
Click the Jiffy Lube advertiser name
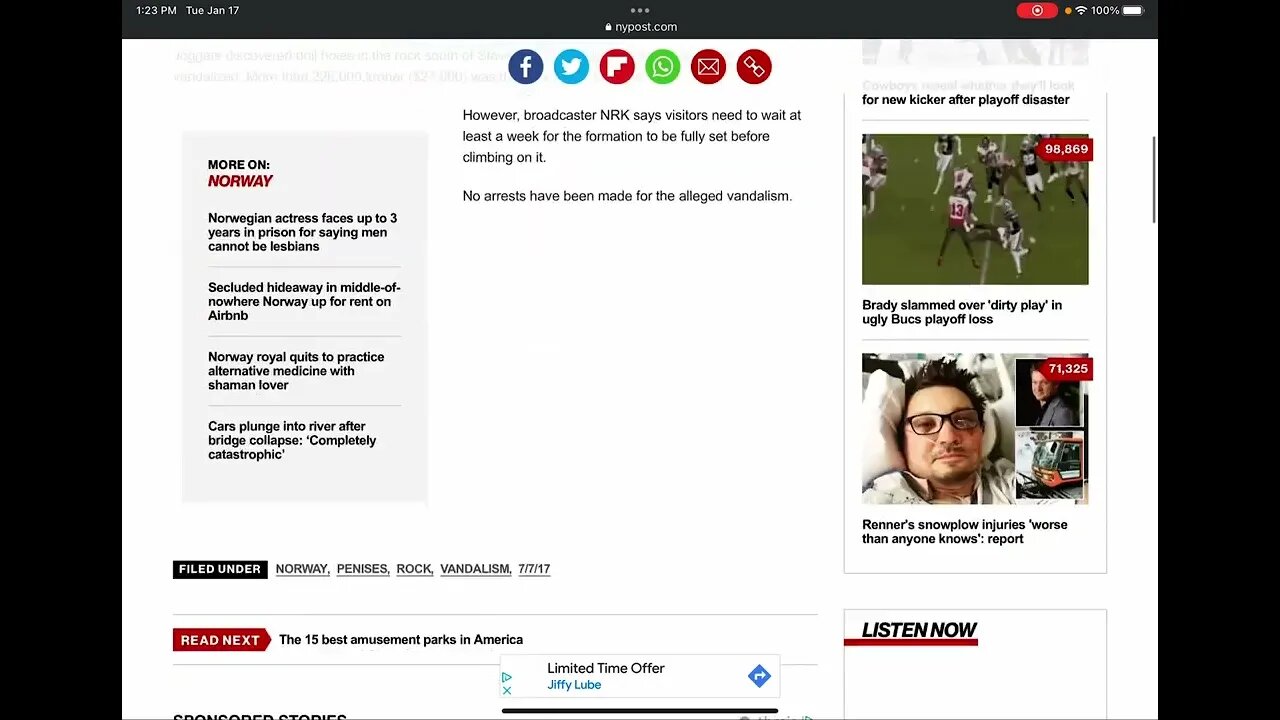pos(574,685)
